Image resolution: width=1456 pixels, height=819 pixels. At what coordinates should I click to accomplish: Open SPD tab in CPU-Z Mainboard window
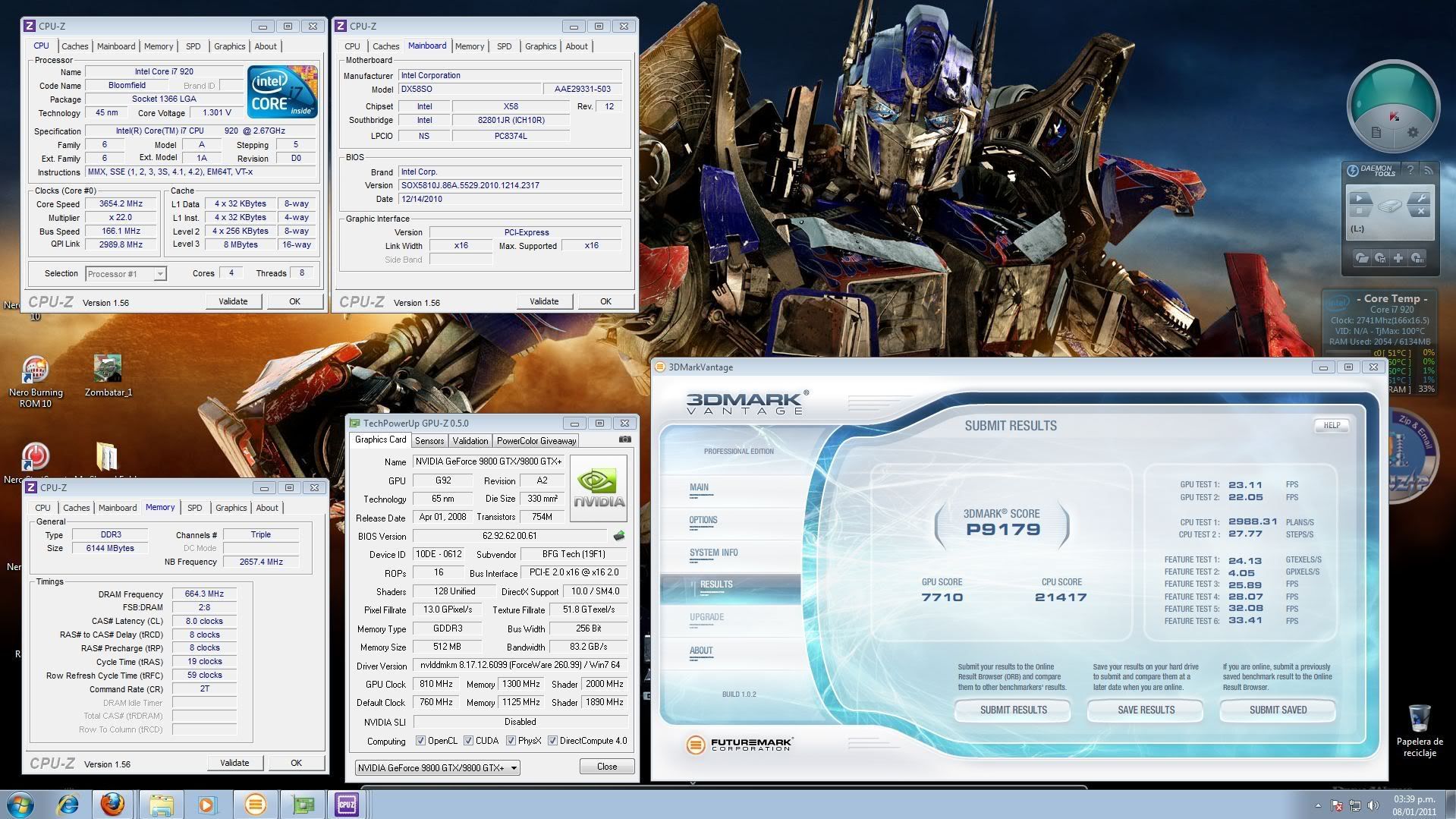coord(504,46)
